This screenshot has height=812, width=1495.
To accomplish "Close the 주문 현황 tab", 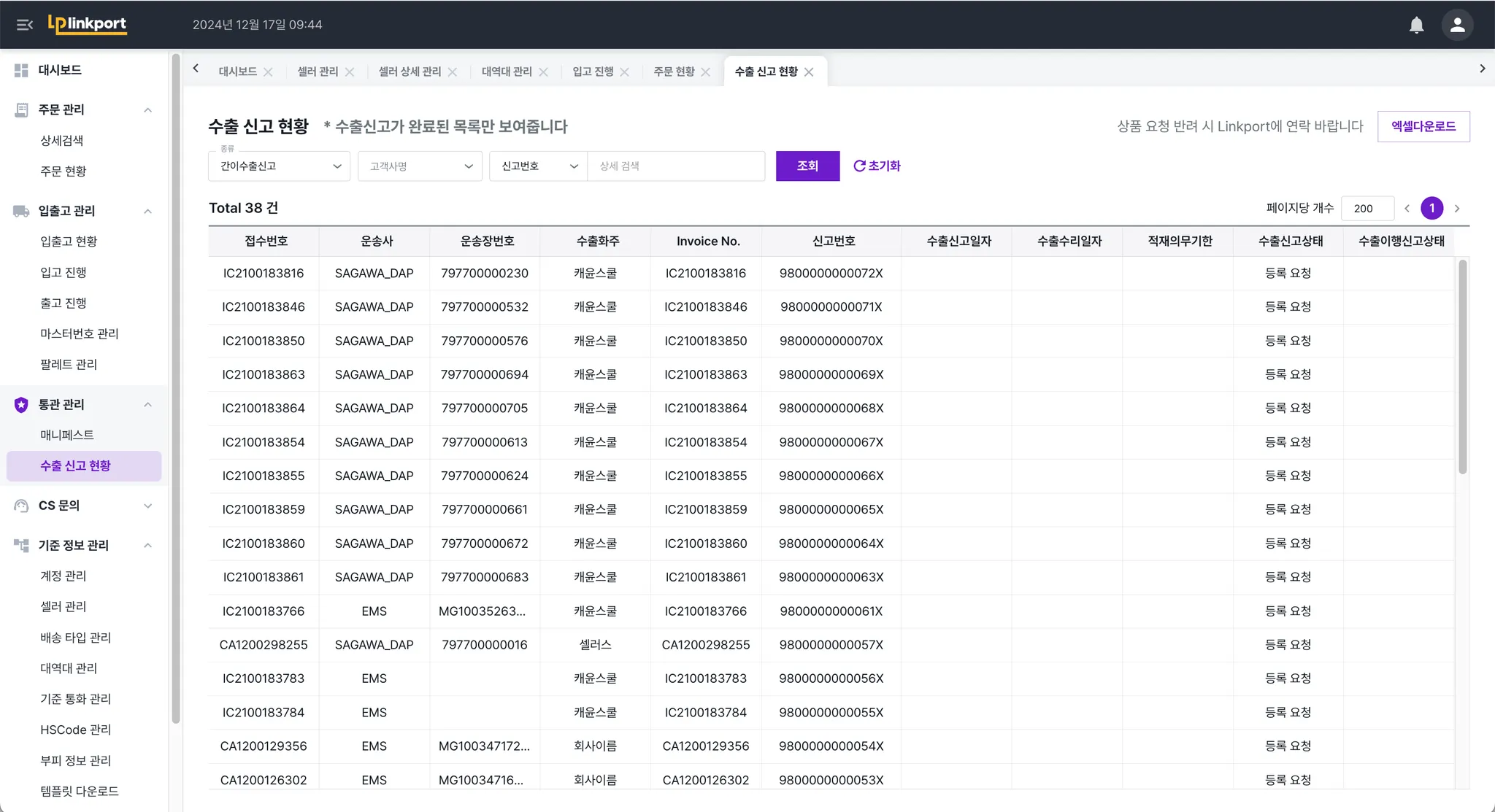I will [x=705, y=71].
